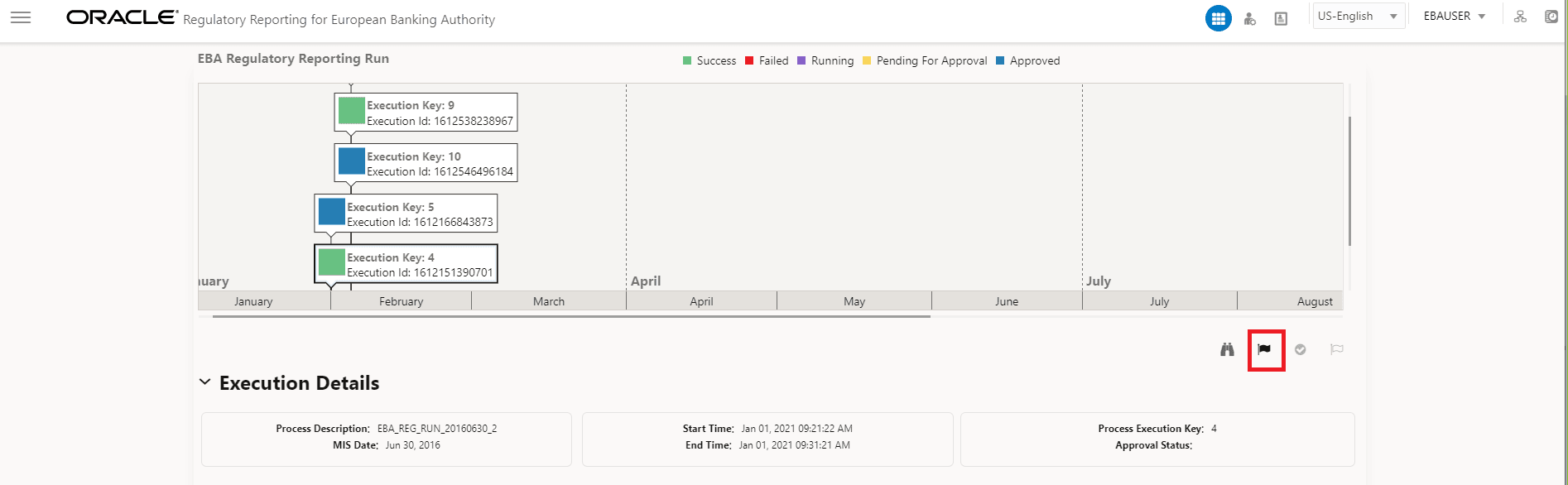The height and width of the screenshot is (485, 1568).
Task: Click the July month cell on timeline axis
Action: [1159, 301]
